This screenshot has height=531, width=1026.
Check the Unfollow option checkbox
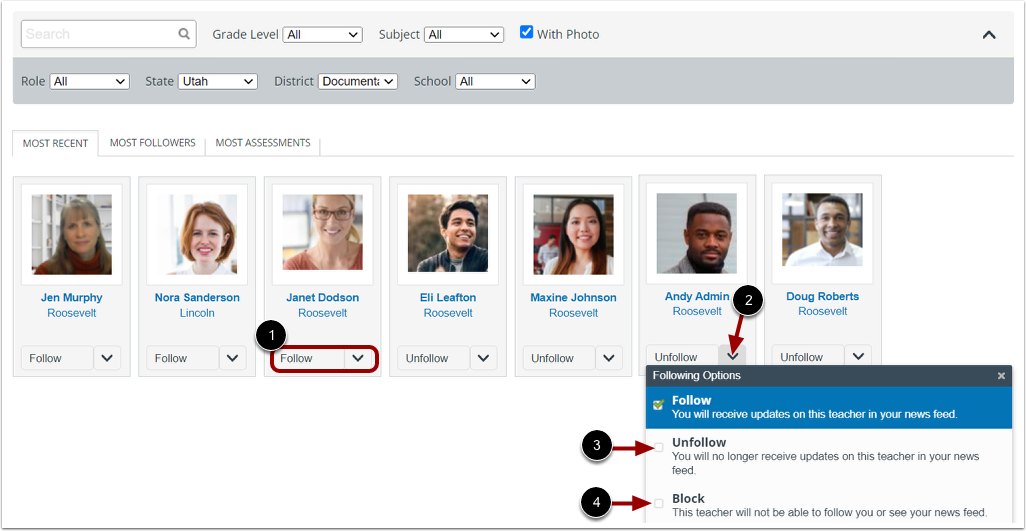pos(659,447)
